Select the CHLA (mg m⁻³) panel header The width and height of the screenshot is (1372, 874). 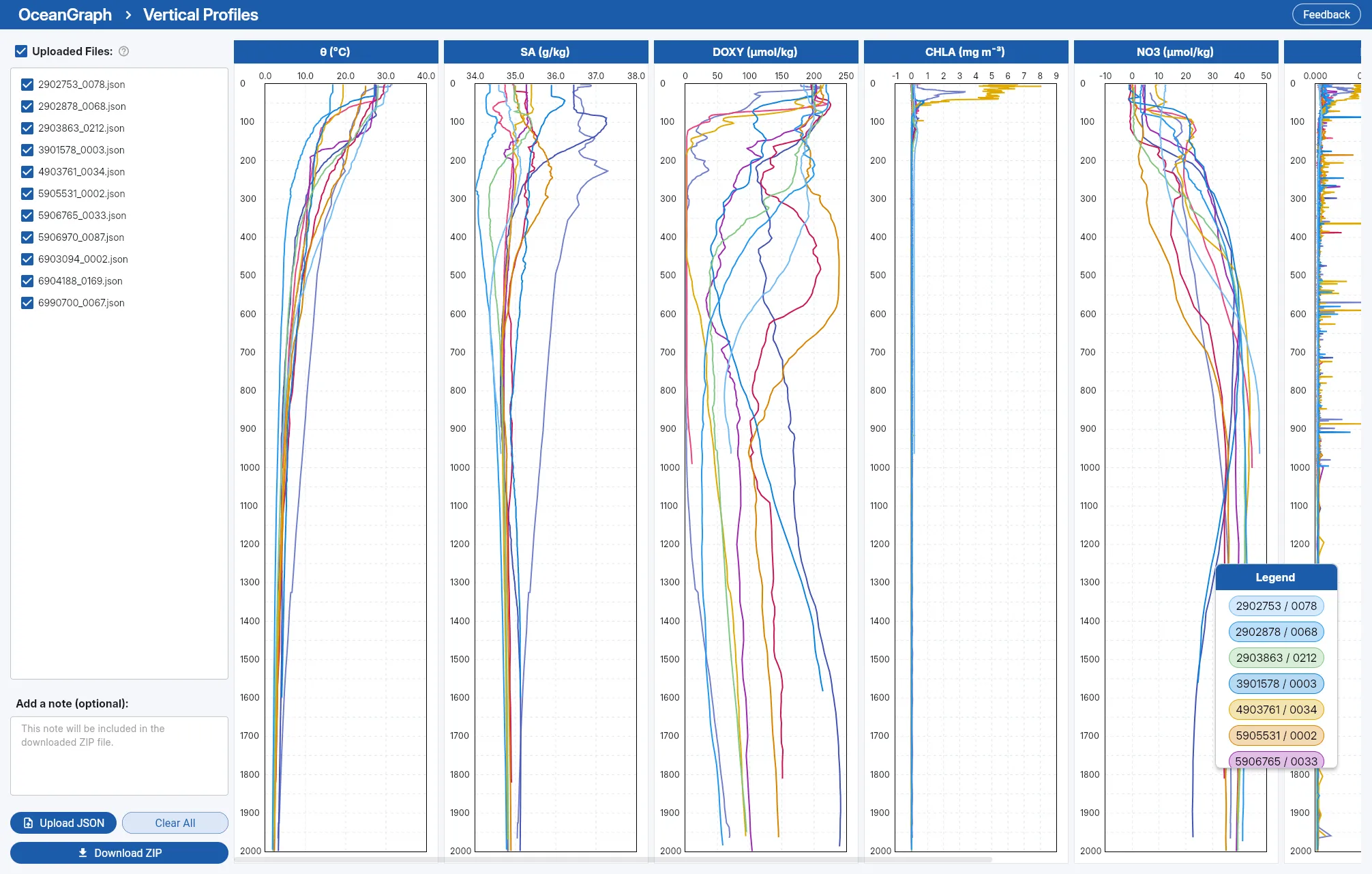click(966, 52)
